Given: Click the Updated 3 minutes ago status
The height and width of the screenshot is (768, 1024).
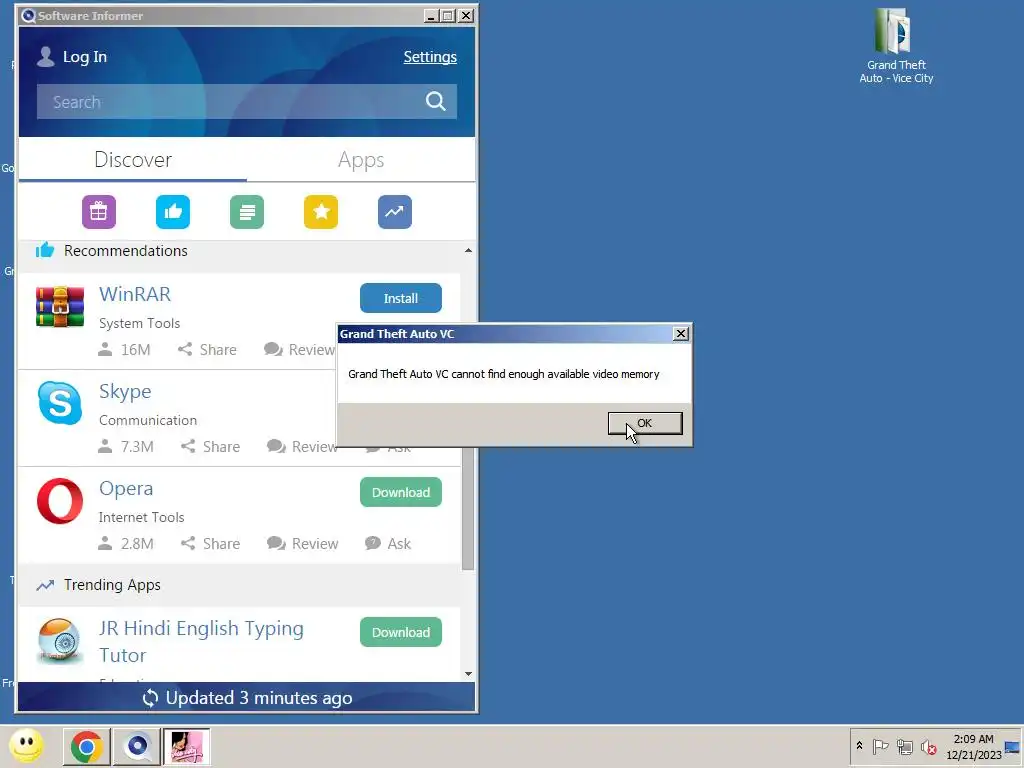Looking at the screenshot, I should tap(247, 697).
